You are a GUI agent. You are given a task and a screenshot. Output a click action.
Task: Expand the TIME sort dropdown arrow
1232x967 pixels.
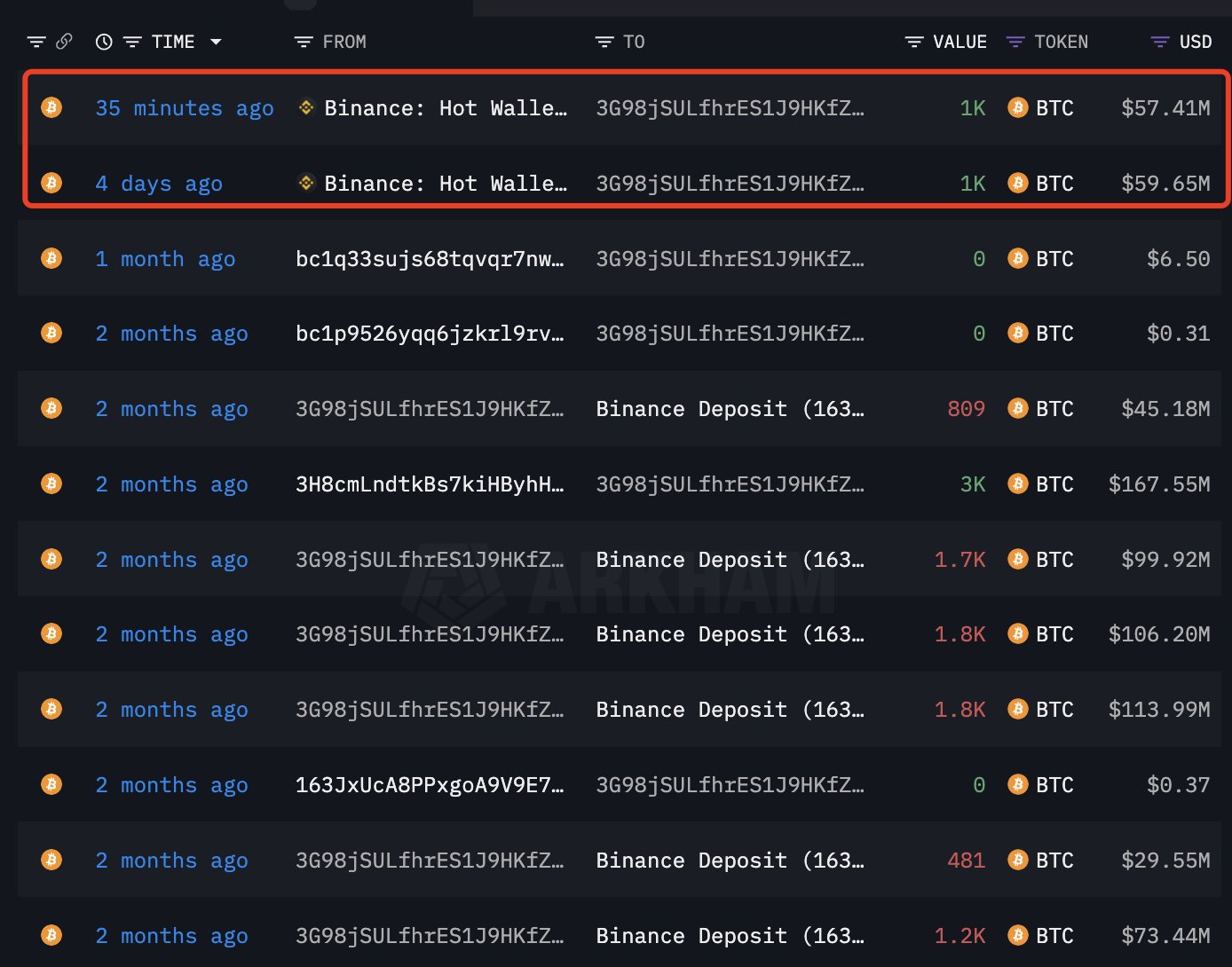tap(216, 41)
